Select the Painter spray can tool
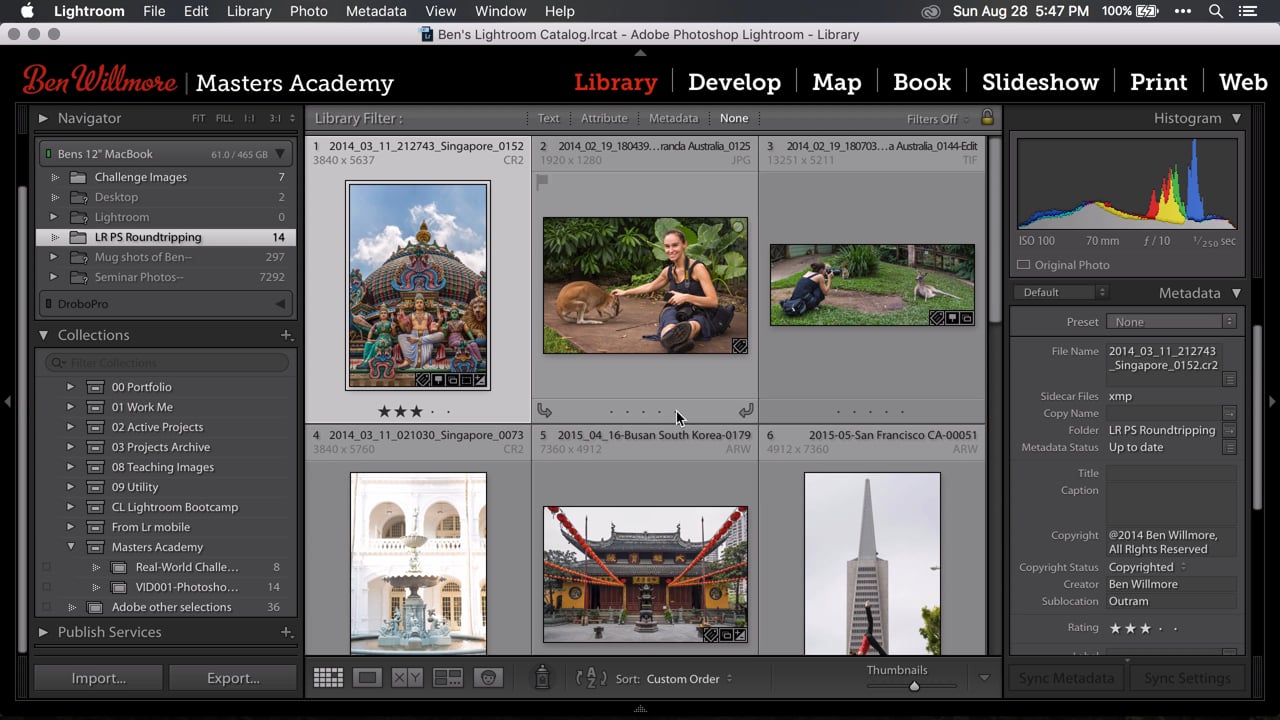1280x720 pixels. tap(542, 678)
